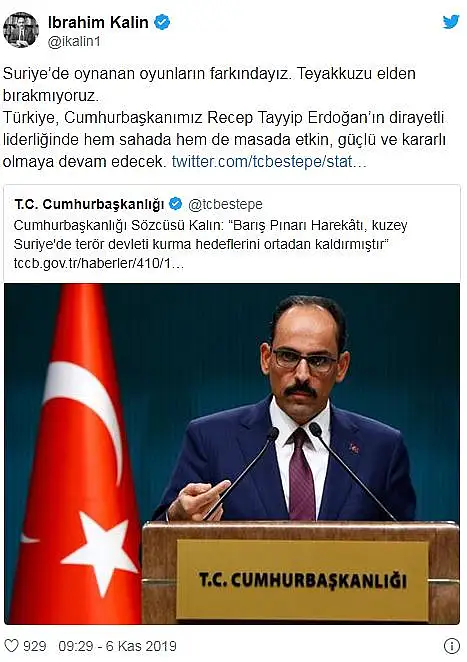Open Ibrahim Kalin's profile avatar

point(21,30)
